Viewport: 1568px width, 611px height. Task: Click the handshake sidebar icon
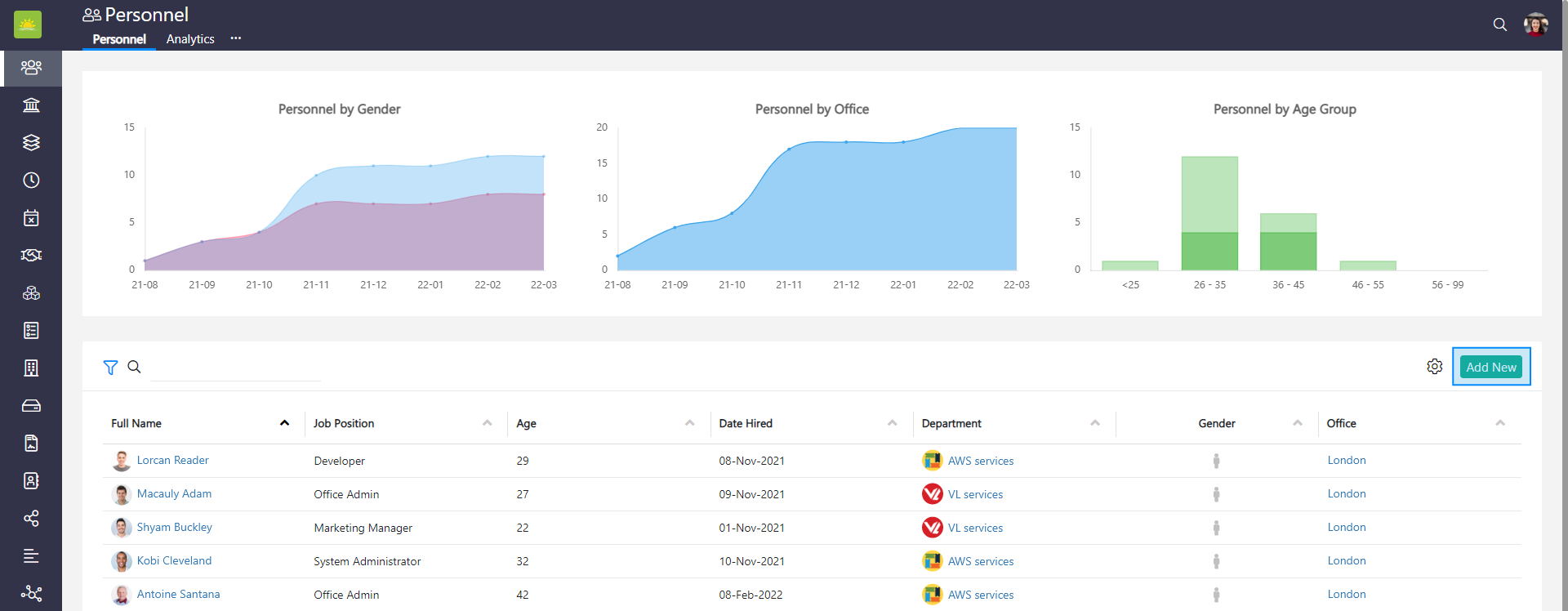pos(31,256)
